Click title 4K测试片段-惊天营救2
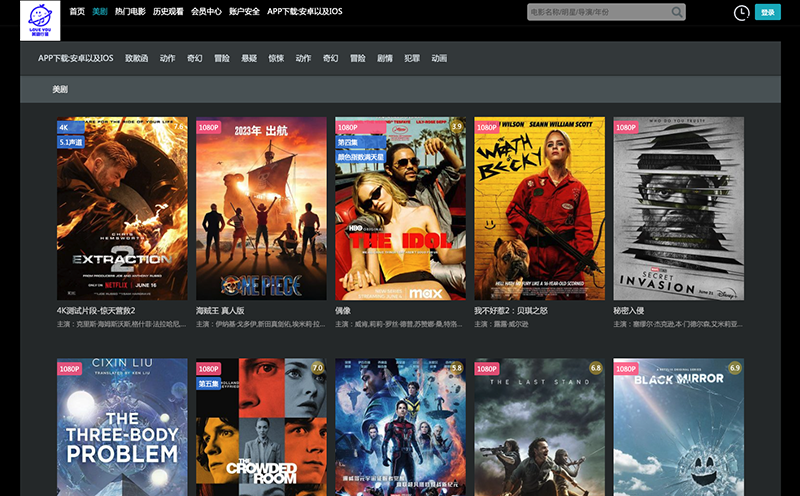This screenshot has width=800, height=496. pos(96,311)
